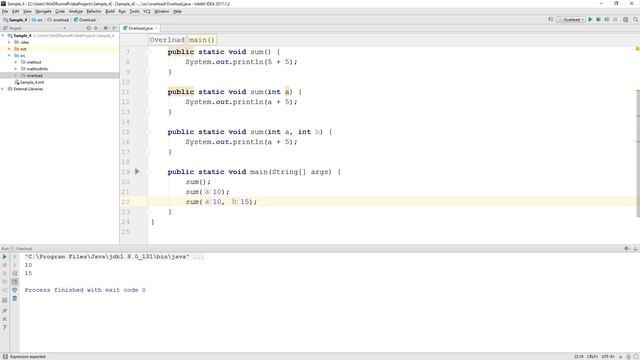Screen dimensions: 640x360
Task: Open Run panel help question mark
Action: click(4, 327)
